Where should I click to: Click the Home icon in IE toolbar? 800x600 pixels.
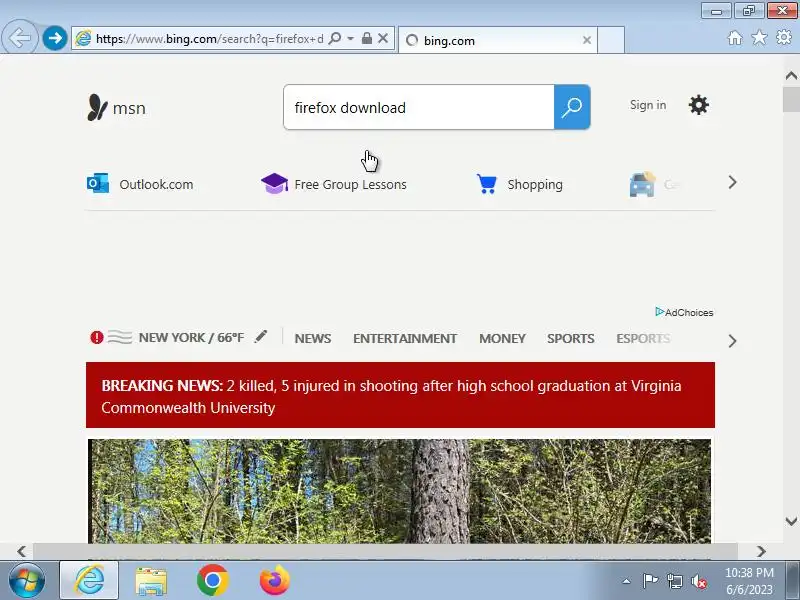pos(735,37)
